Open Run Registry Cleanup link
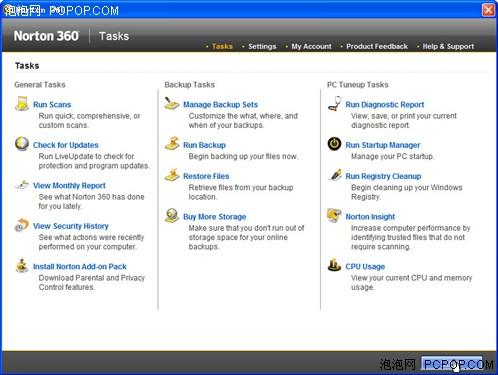 (383, 176)
